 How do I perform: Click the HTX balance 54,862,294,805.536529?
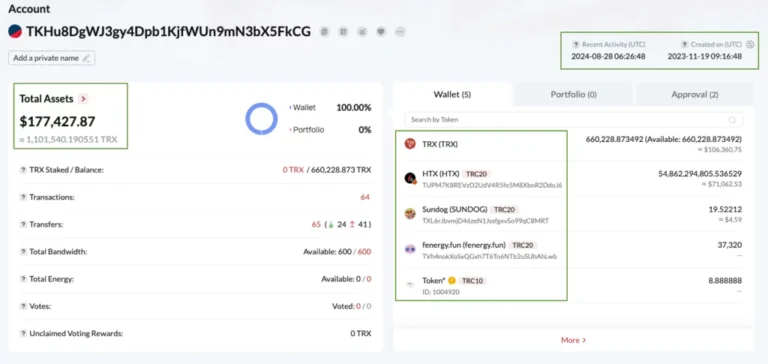coord(700,173)
